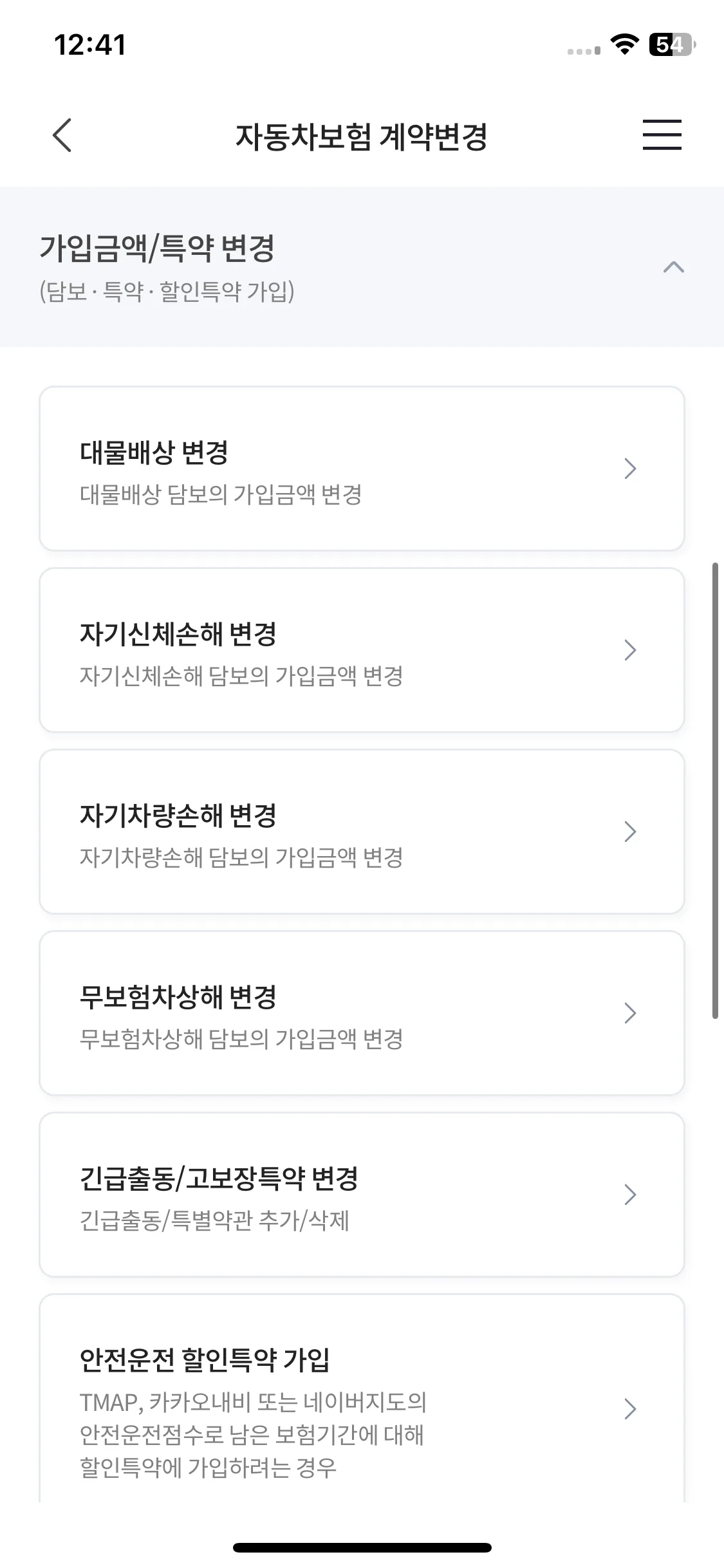The height and width of the screenshot is (1568, 724).
Task: Tap the (담보·특약·할인특약 가입) subtitle text
Action: (167, 292)
